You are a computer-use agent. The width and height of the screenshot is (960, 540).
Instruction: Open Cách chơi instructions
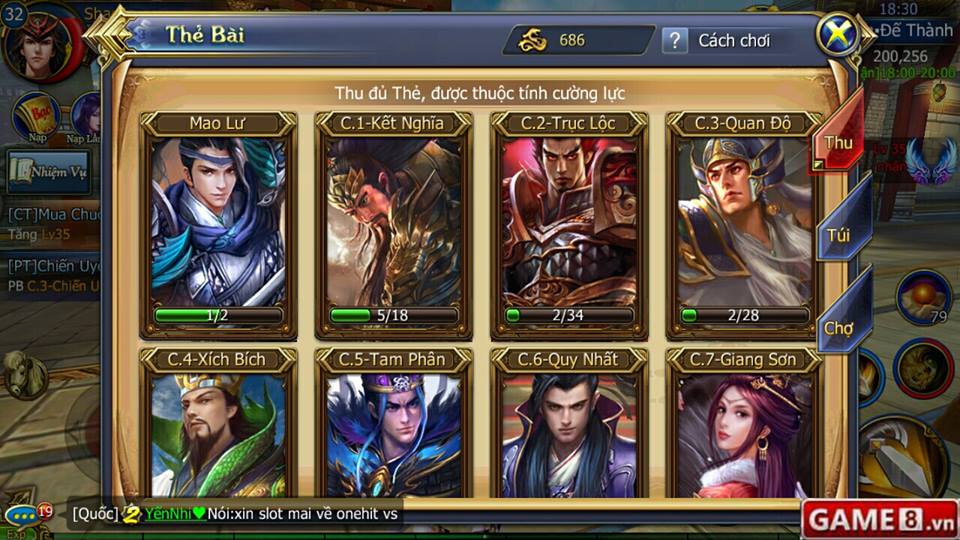734,41
